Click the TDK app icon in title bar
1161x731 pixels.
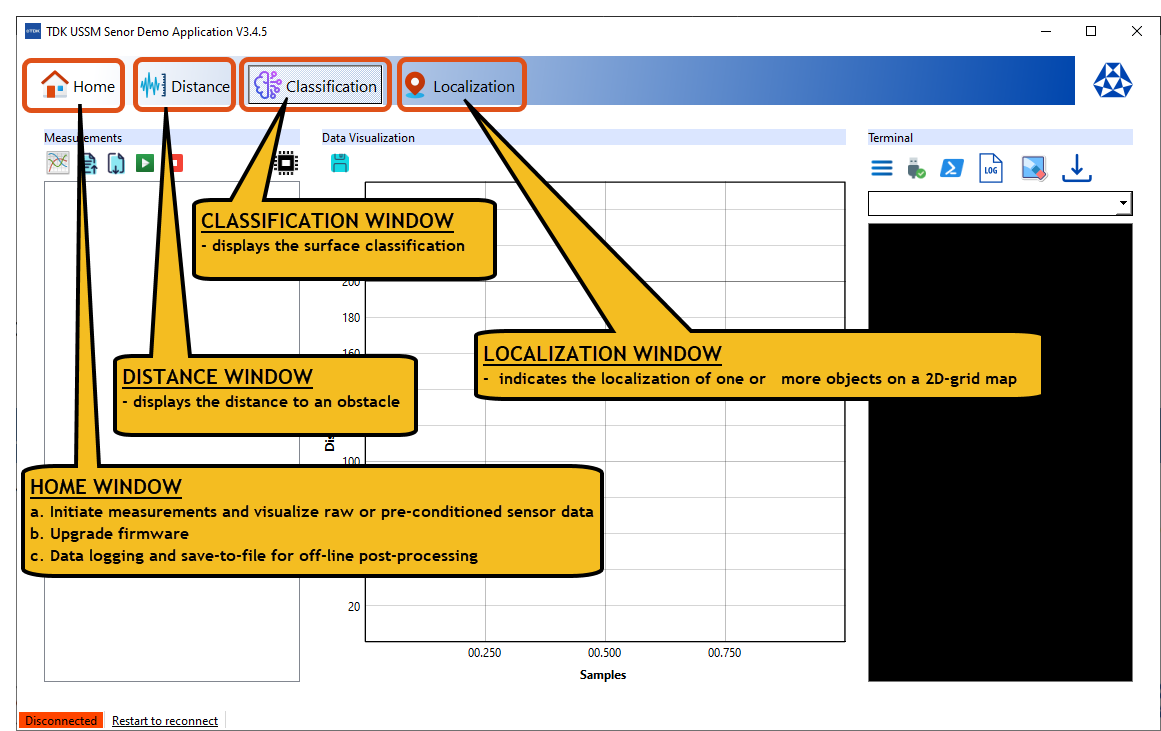point(33,31)
